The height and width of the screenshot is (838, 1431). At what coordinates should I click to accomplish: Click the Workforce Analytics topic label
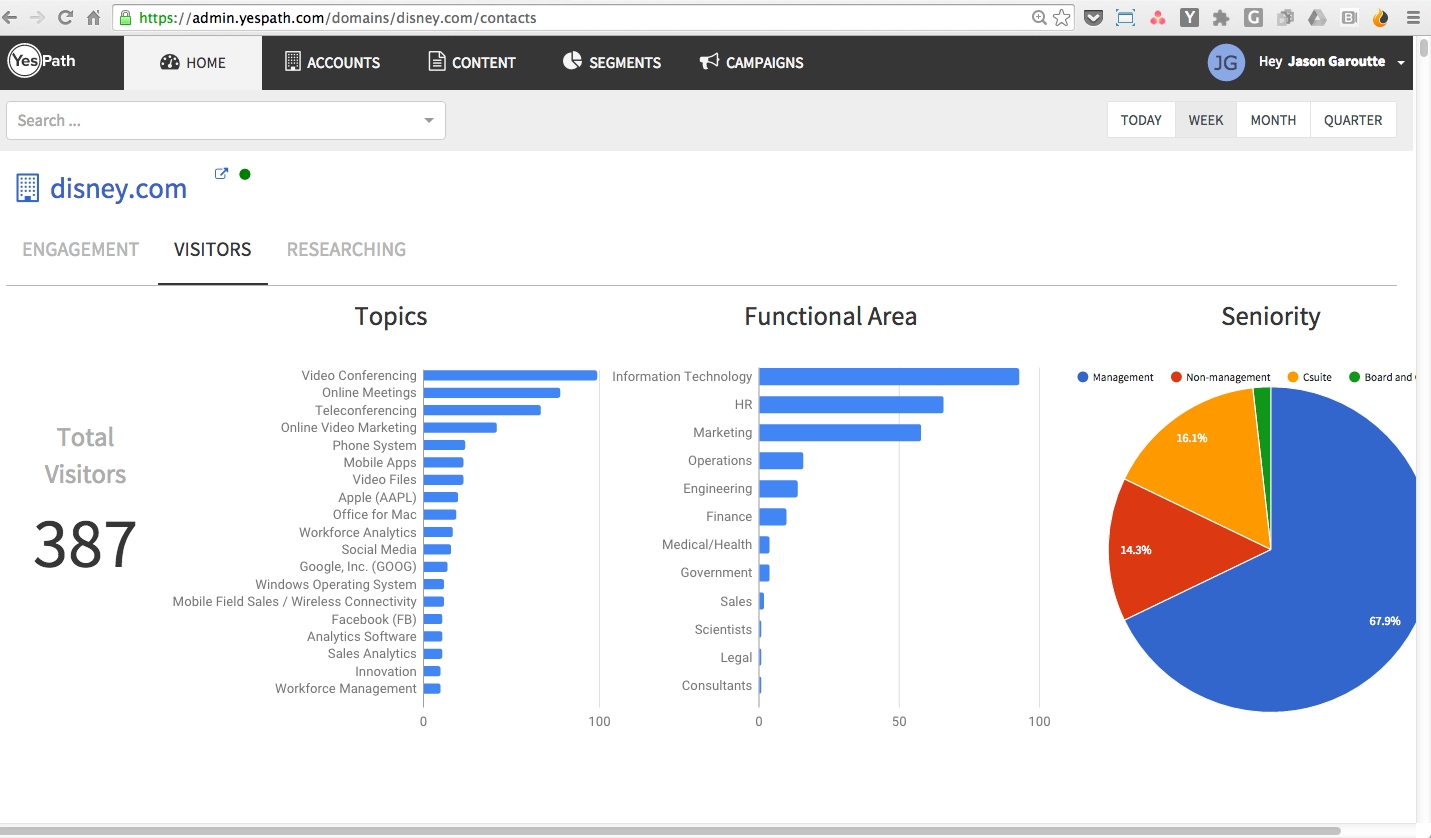click(357, 533)
